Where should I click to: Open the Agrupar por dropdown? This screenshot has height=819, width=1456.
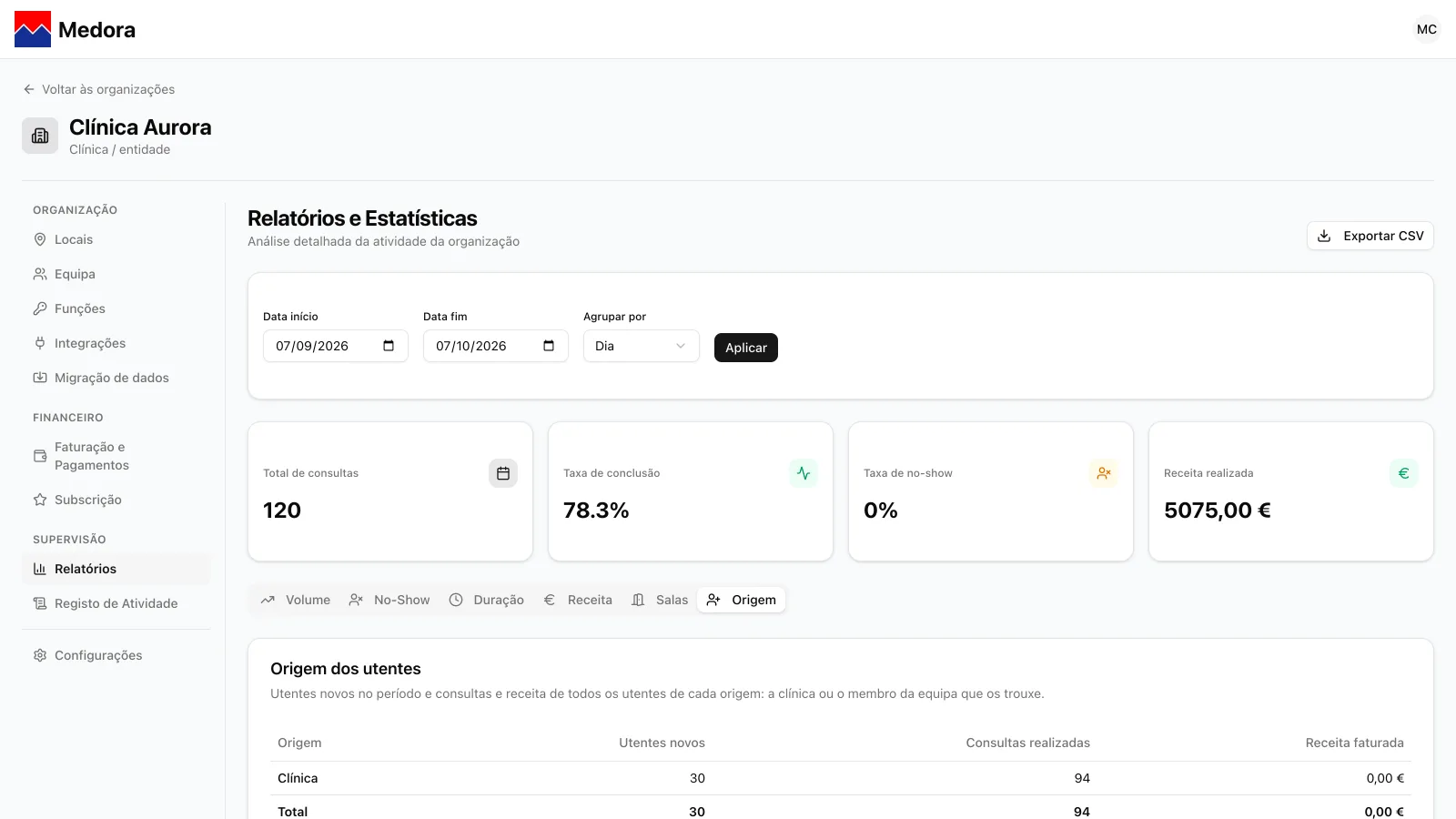(x=642, y=346)
